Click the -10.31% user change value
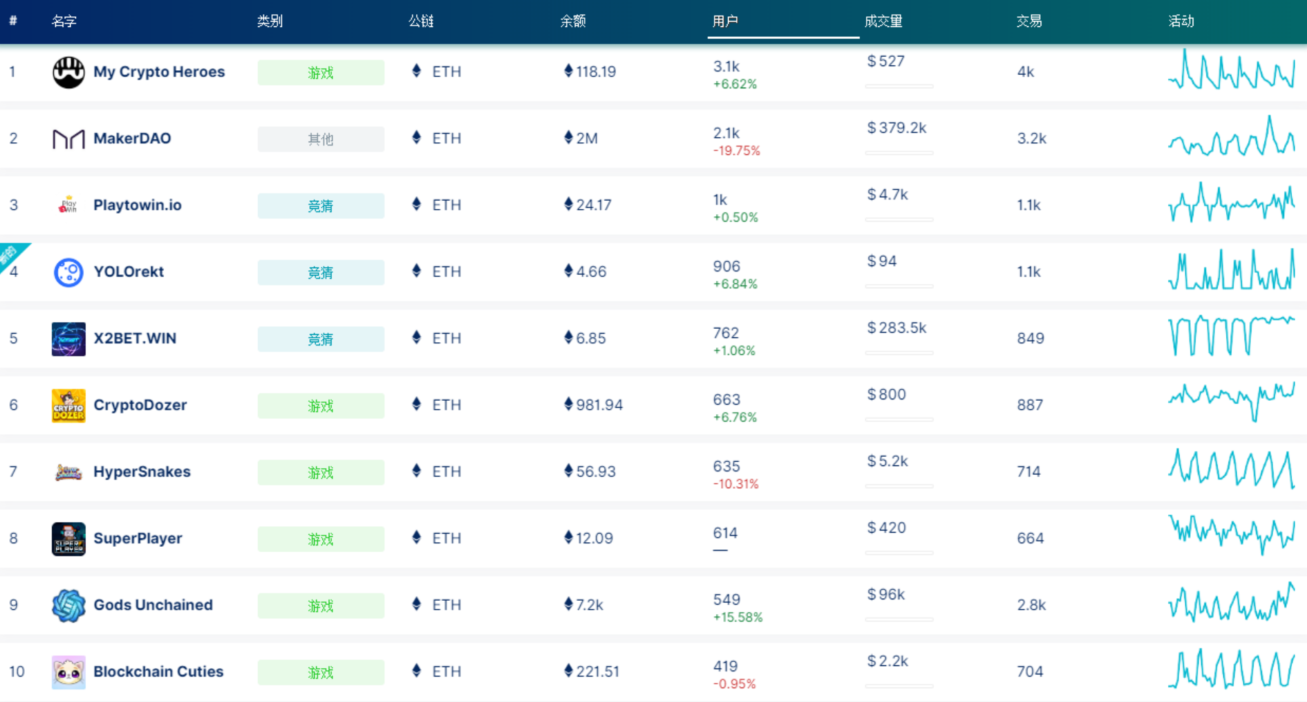The height and width of the screenshot is (702, 1307). 736,484
